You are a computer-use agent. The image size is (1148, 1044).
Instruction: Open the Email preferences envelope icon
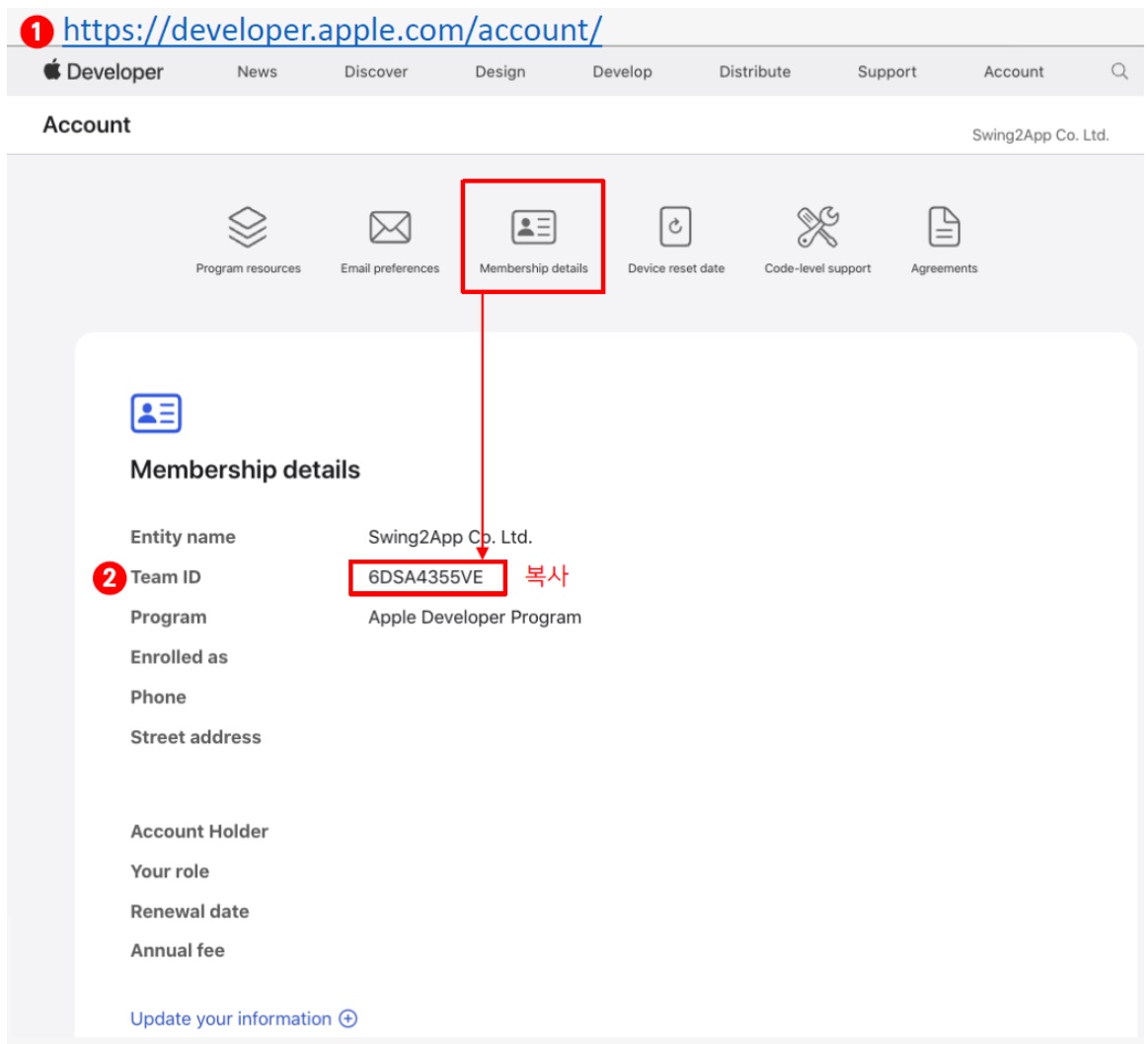[390, 227]
